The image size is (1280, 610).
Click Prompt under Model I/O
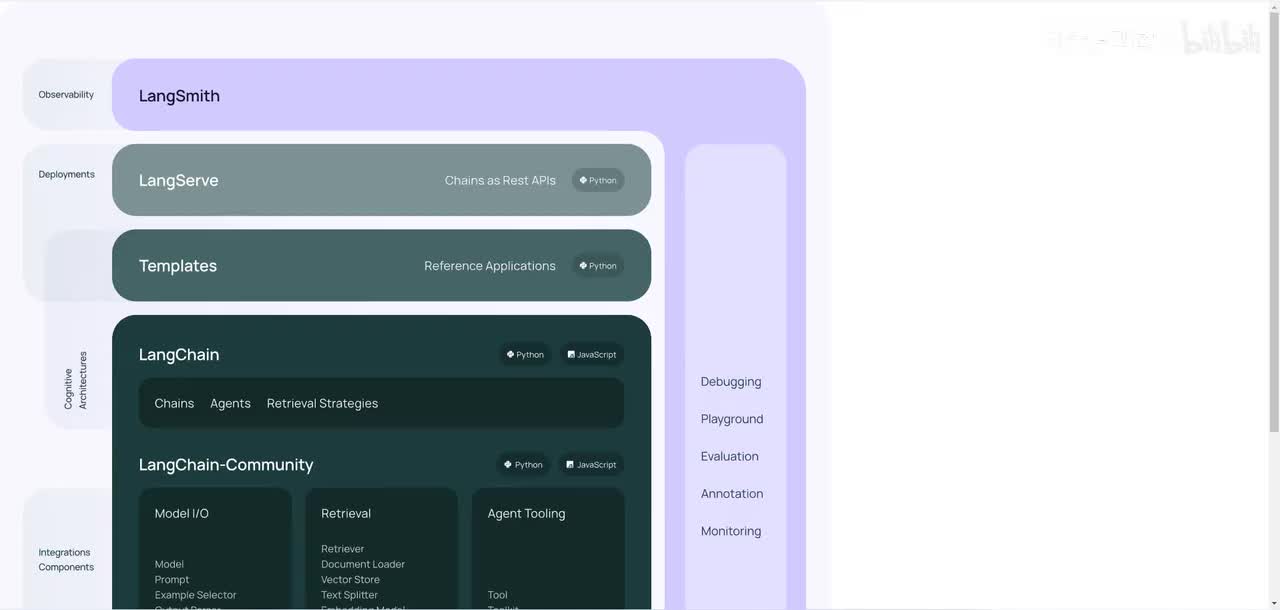[172, 580]
